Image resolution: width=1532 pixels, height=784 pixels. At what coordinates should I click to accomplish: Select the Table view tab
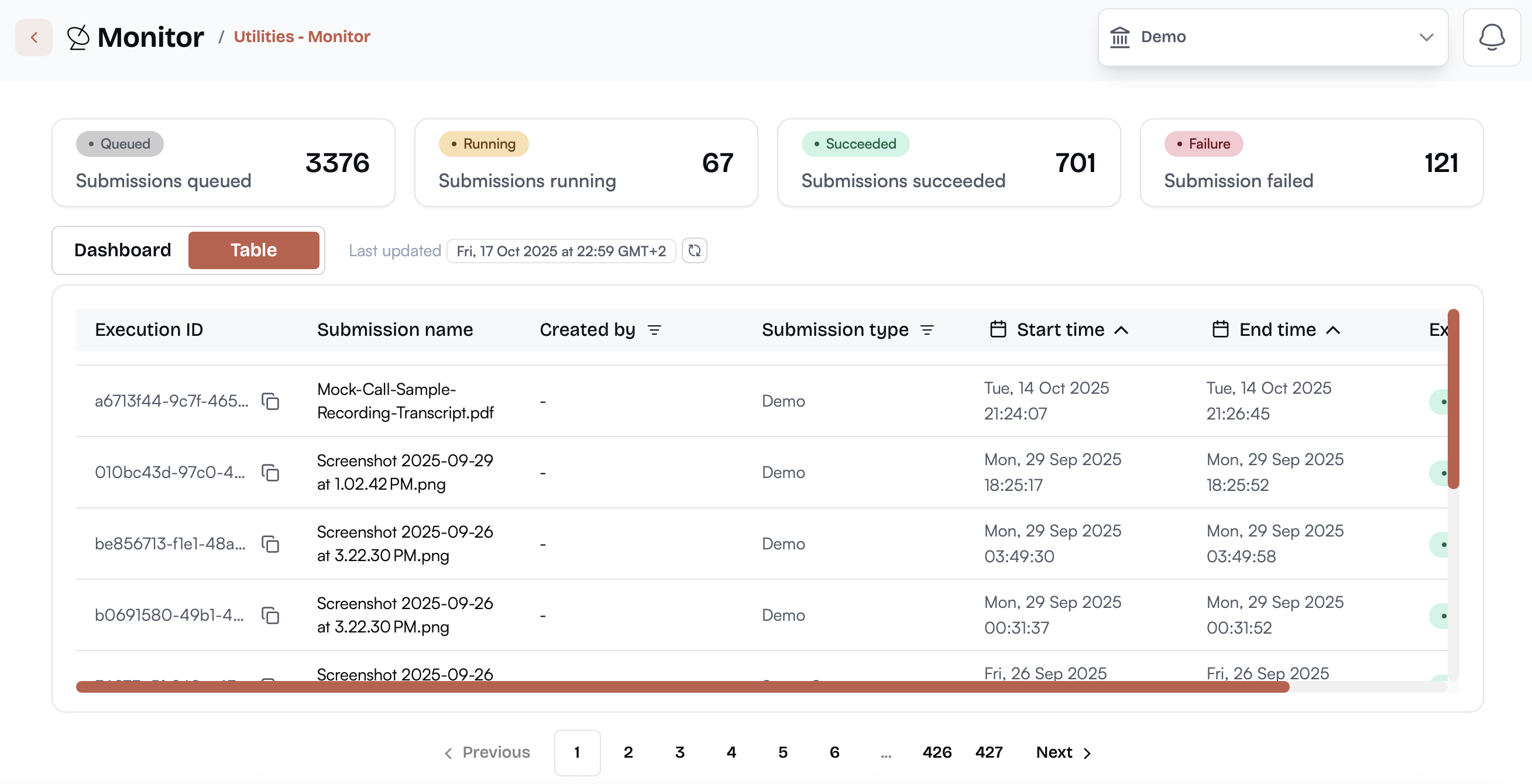point(253,250)
